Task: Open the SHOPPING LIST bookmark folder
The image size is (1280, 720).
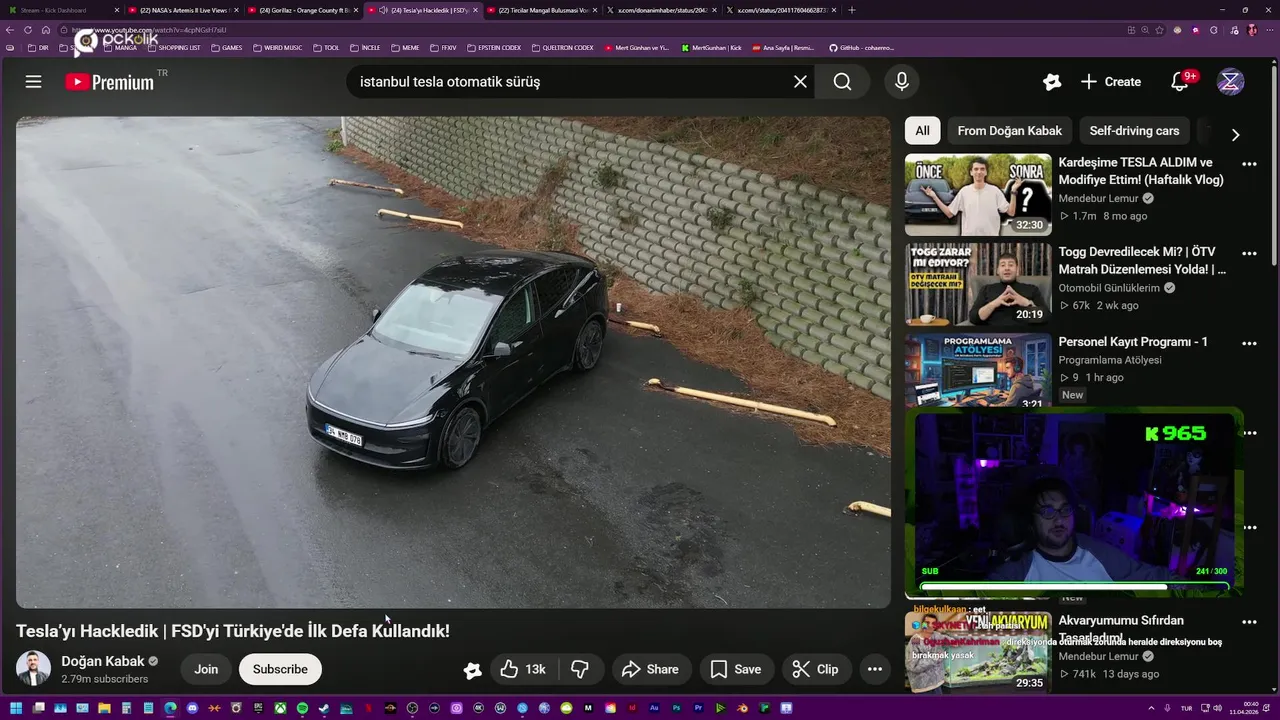Action: click(x=174, y=47)
